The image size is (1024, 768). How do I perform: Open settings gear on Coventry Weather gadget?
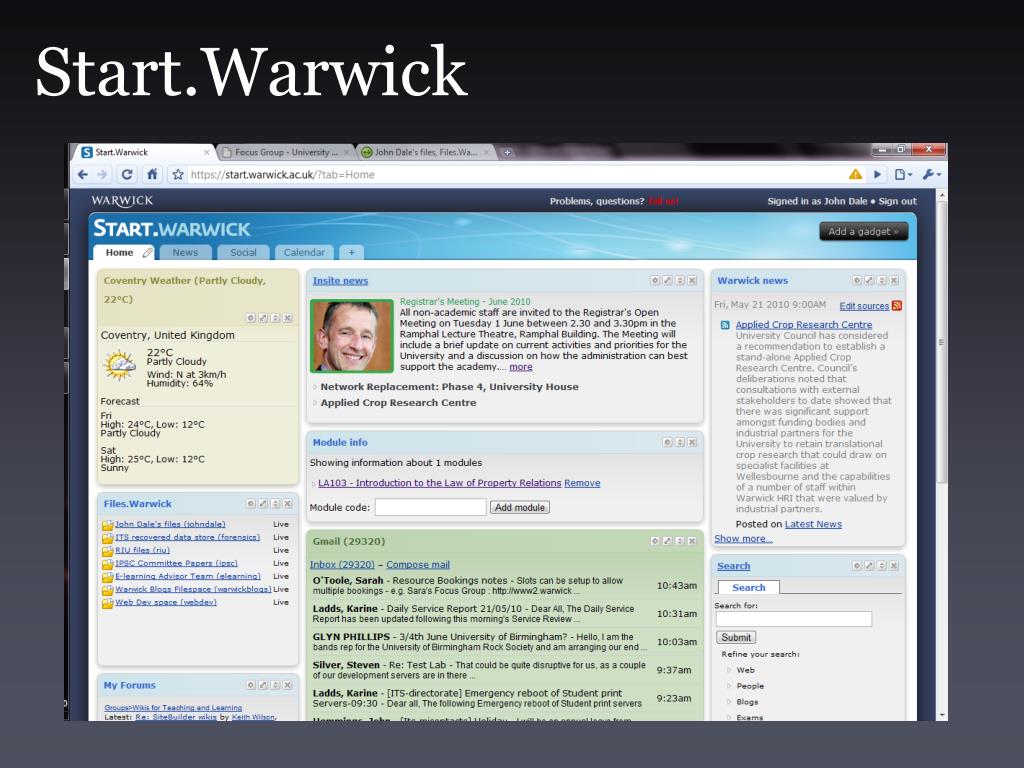click(x=251, y=318)
